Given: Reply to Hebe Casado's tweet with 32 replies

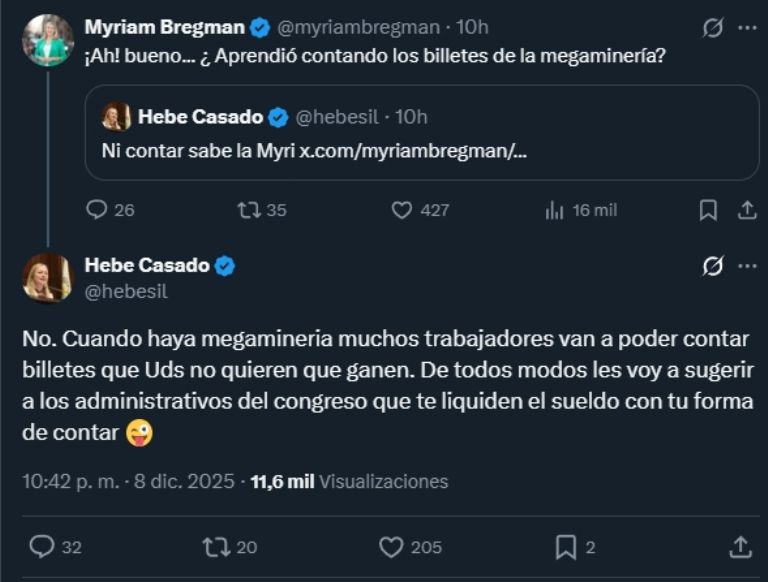Looking at the screenshot, I should pos(42,547).
